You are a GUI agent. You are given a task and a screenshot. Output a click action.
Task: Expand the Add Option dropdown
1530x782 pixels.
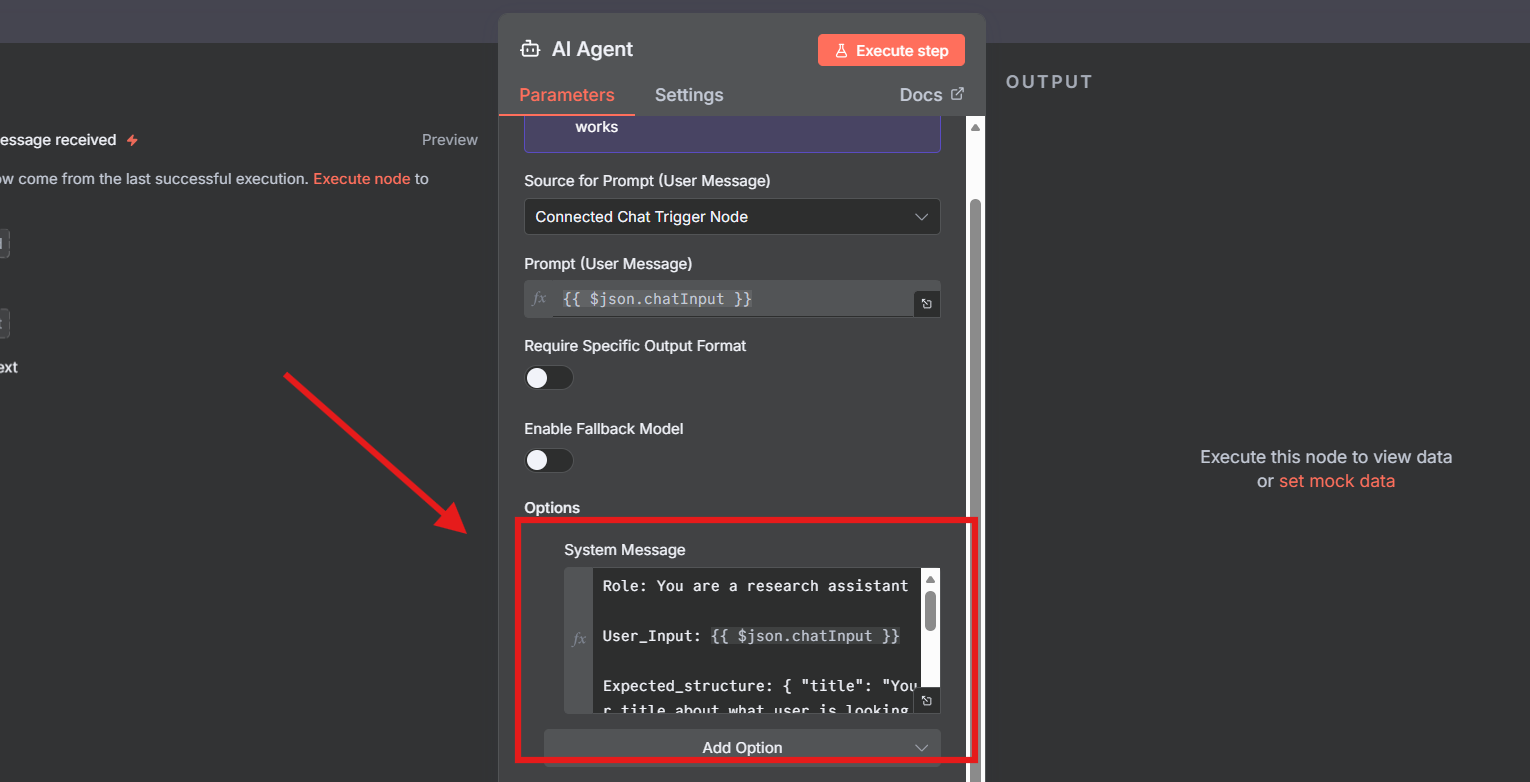[x=741, y=747]
